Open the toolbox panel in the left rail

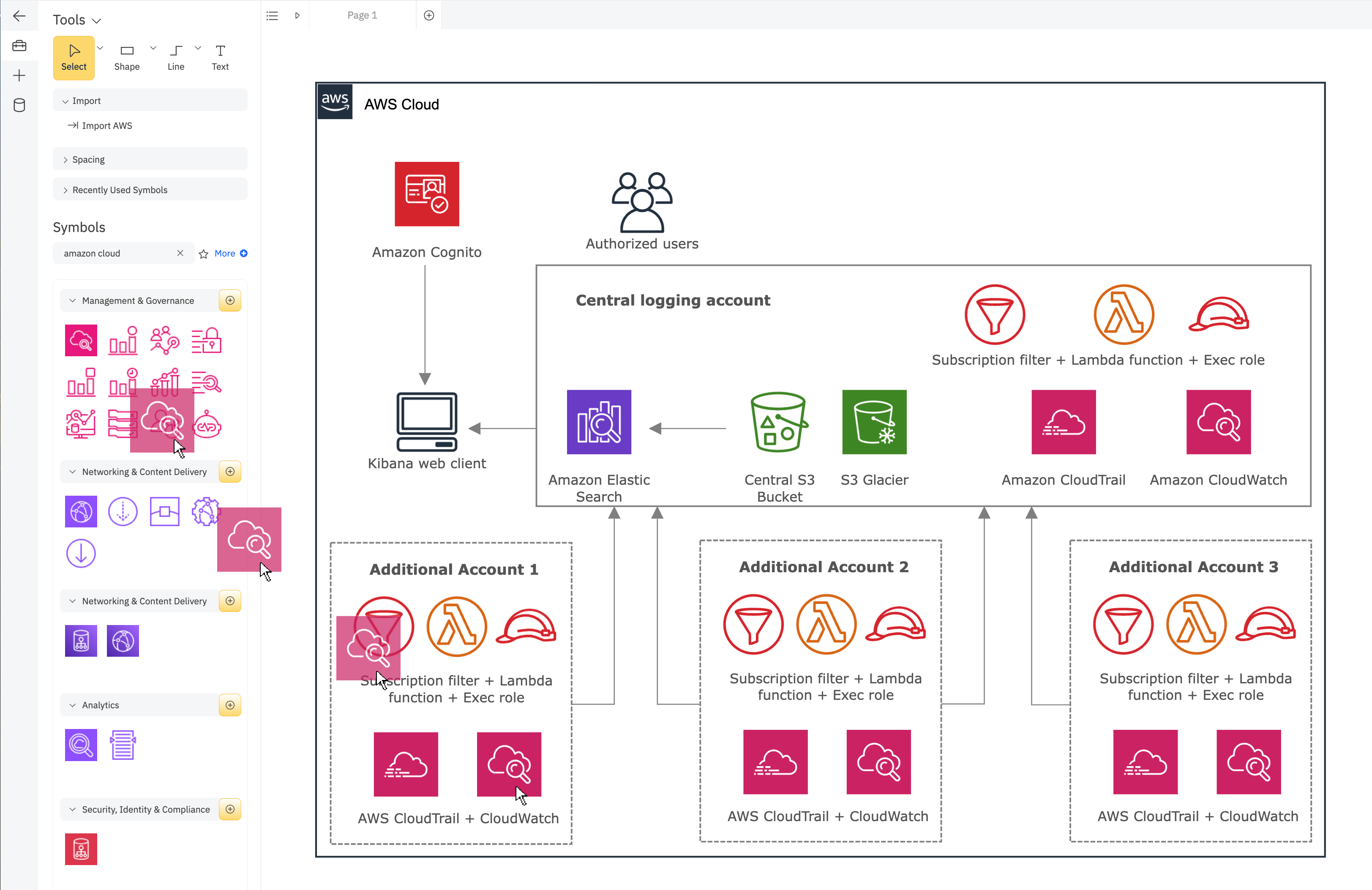pos(19,46)
